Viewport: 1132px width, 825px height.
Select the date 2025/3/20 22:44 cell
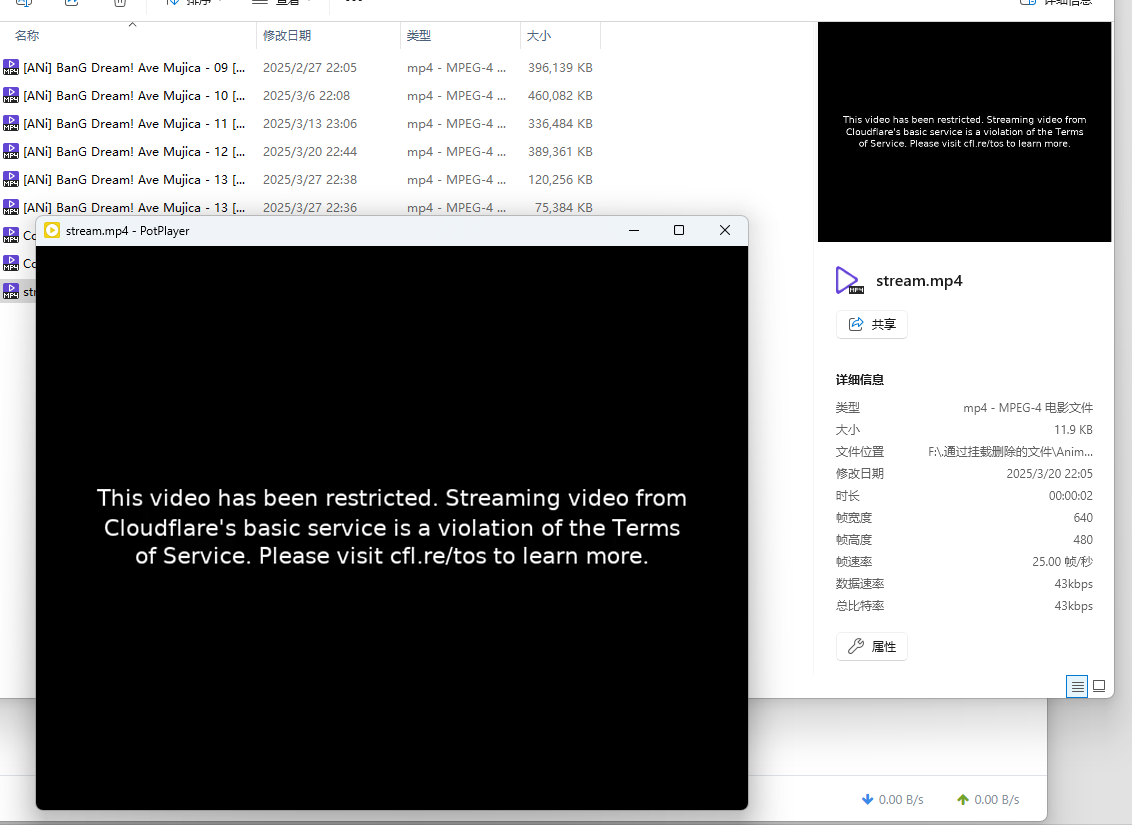coord(310,152)
